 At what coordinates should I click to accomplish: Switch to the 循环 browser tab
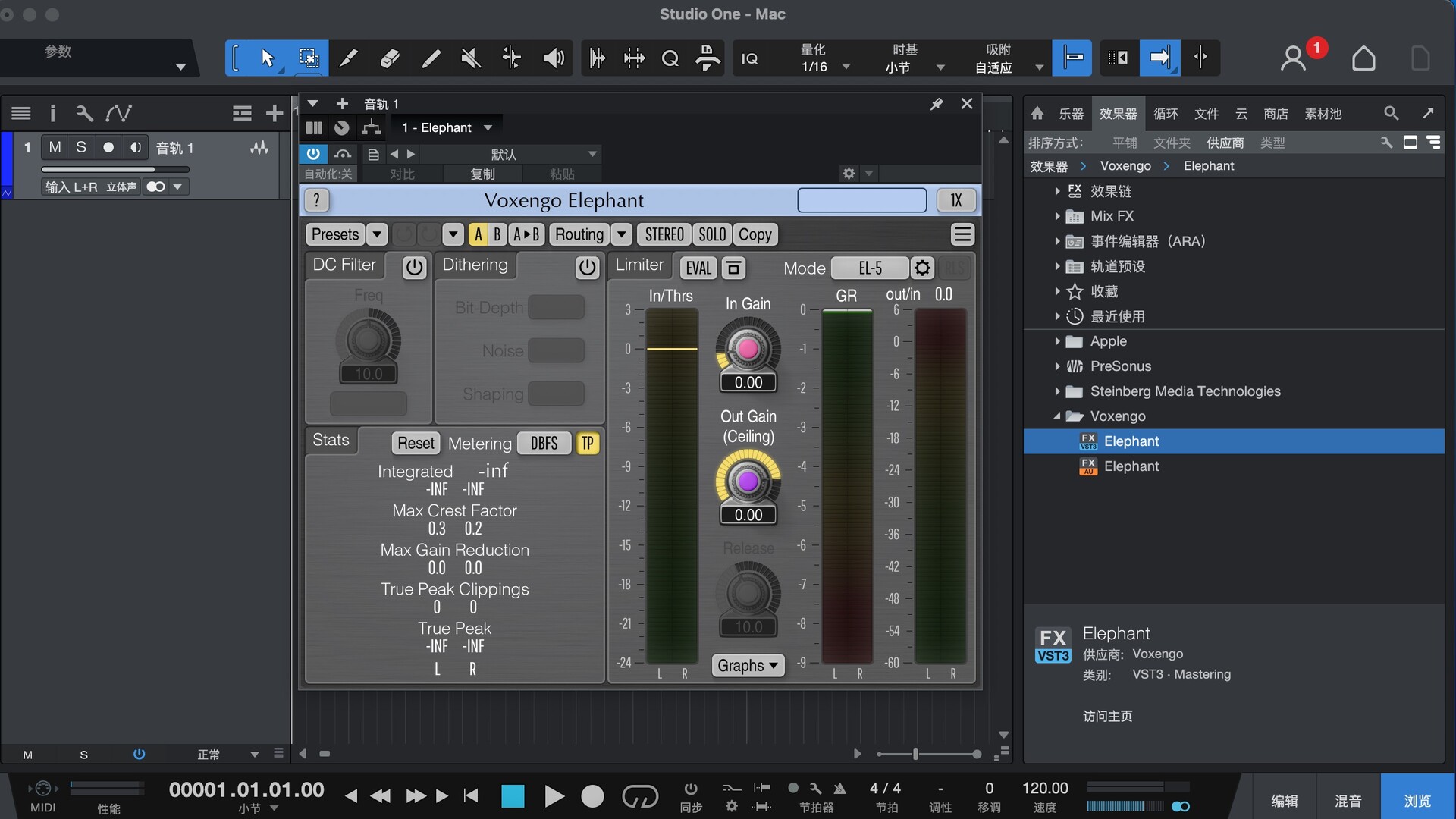1166,114
